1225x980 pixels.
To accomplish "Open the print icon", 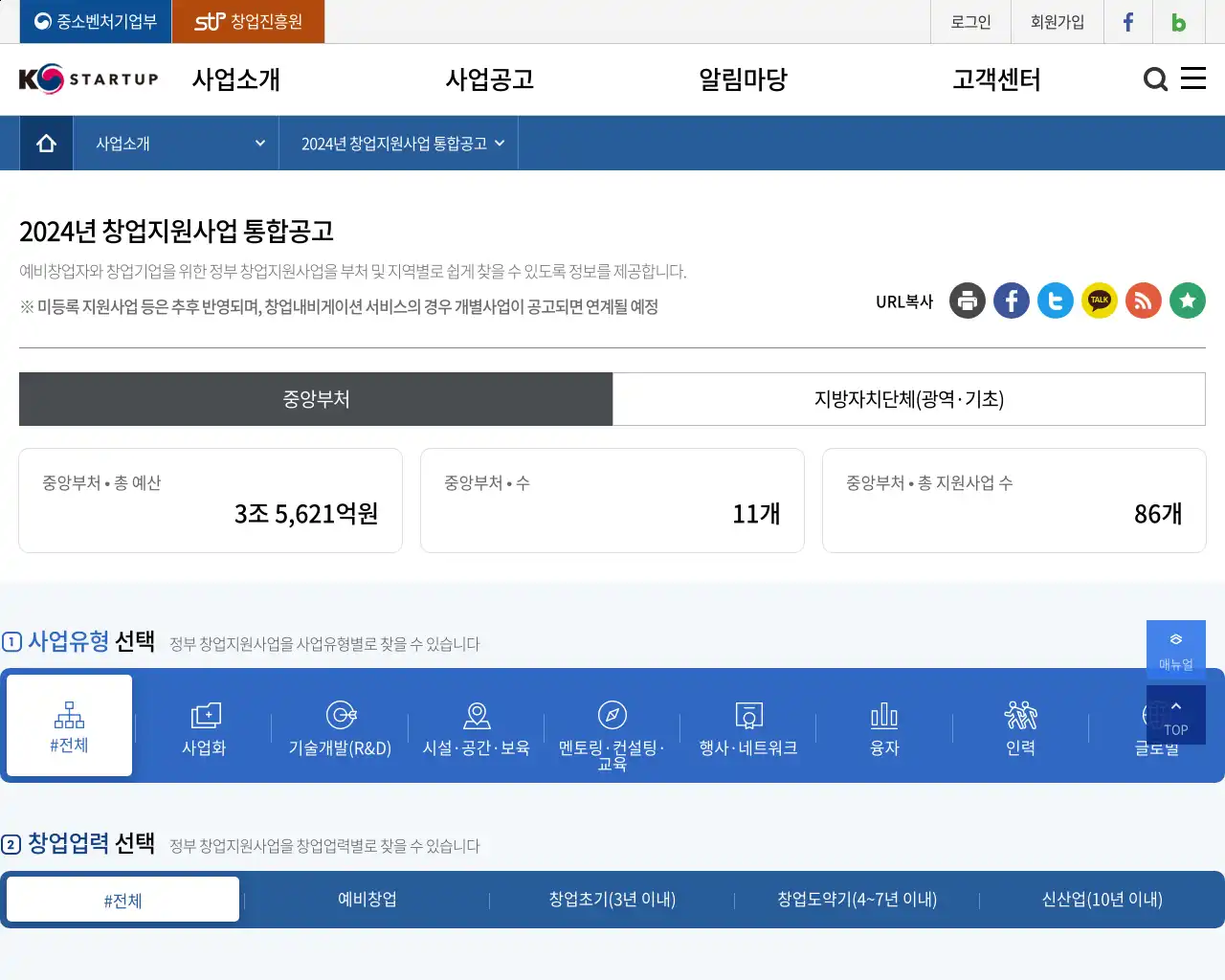I will pyautogui.click(x=967, y=301).
